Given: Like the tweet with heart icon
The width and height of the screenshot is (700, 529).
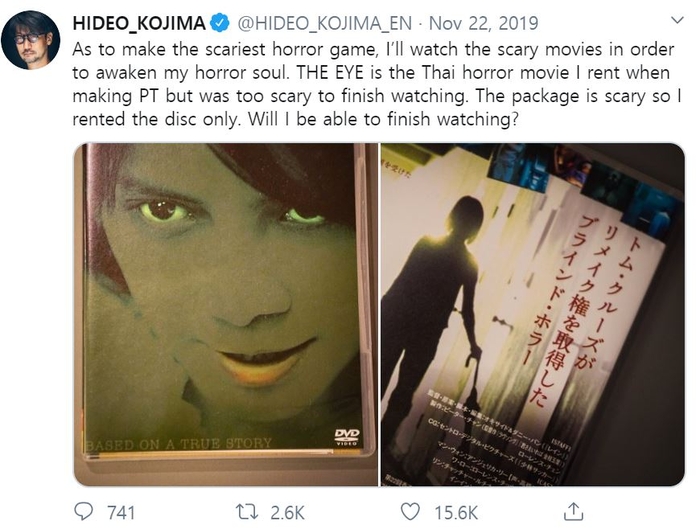Looking at the screenshot, I should (x=410, y=512).
